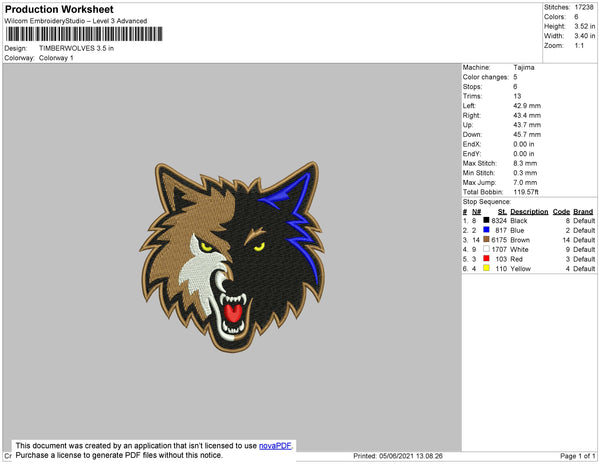Click the 'Black' description in stop sequence

519,221
